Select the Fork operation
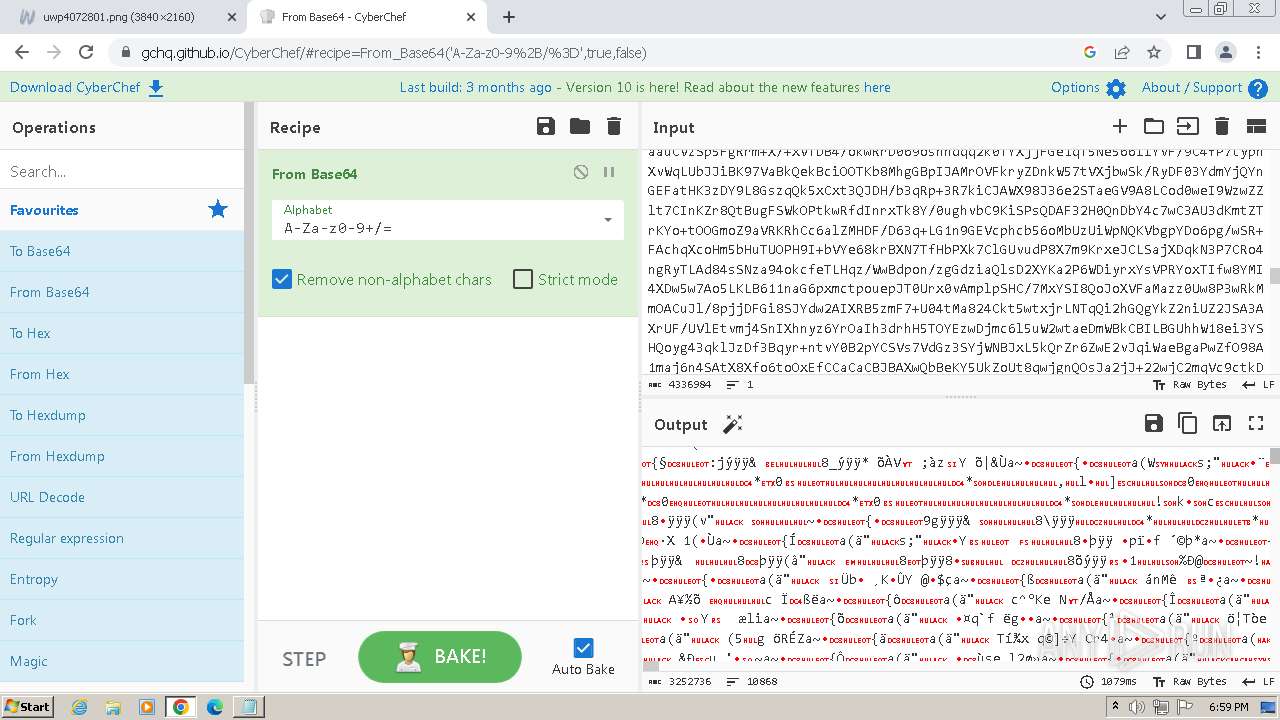1280x720 pixels. click(x=122, y=620)
